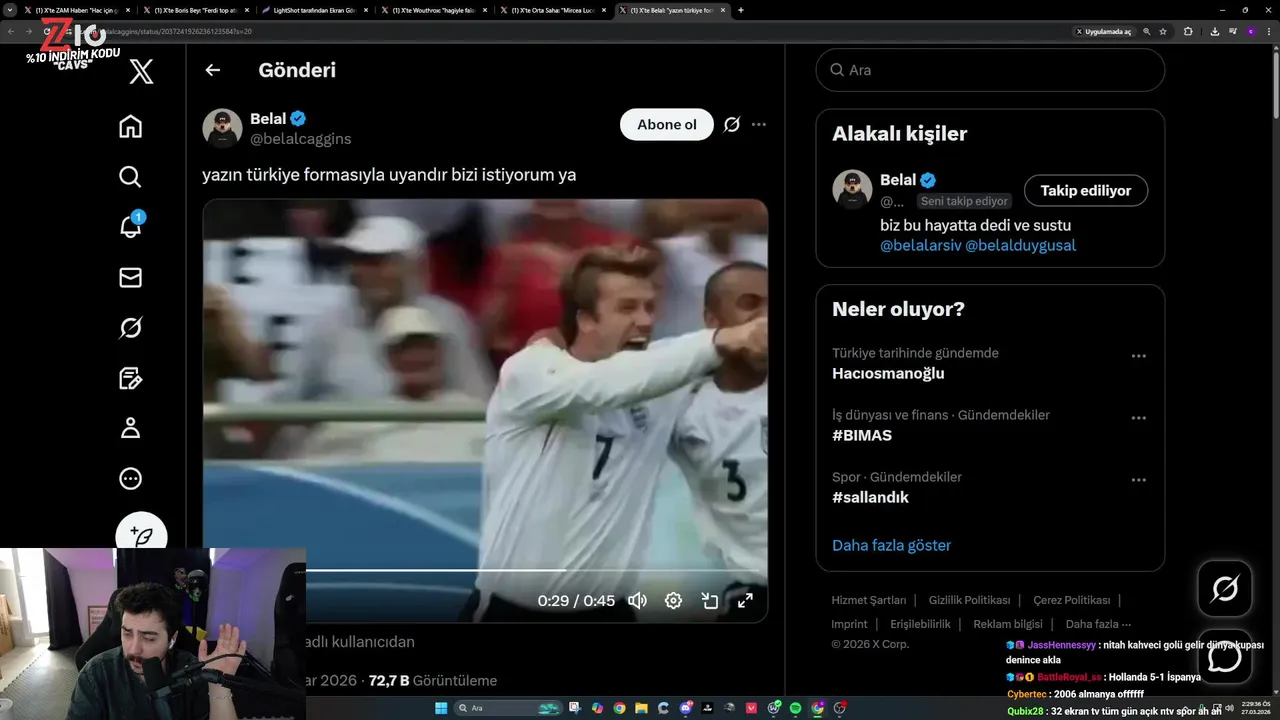The height and width of the screenshot is (720, 1280).
Task: Open Gizlilik Politikası footer link
Action: pyautogui.click(x=969, y=600)
